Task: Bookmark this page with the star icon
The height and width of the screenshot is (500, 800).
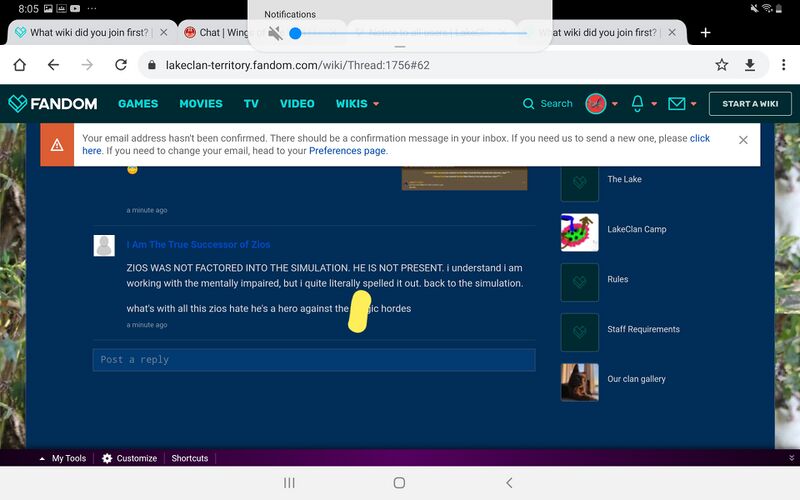Action: (721, 65)
